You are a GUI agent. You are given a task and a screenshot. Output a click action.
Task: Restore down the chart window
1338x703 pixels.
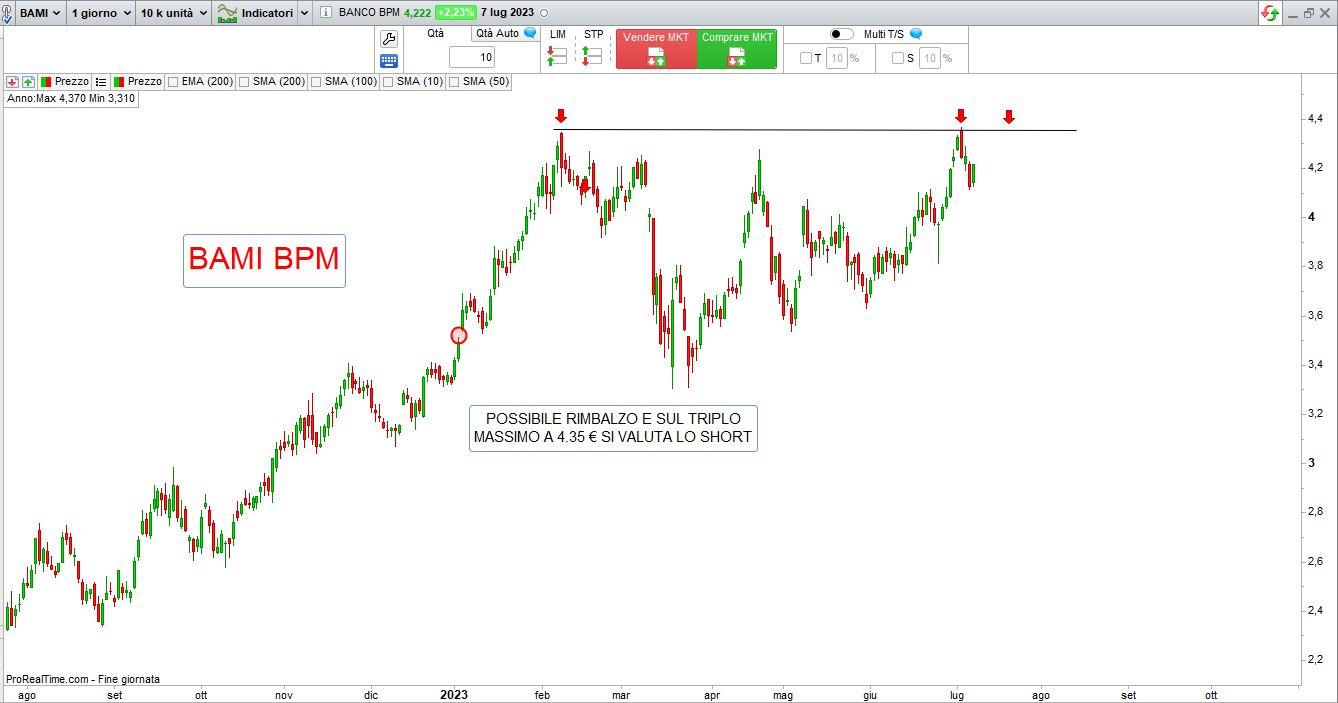click(x=1309, y=13)
